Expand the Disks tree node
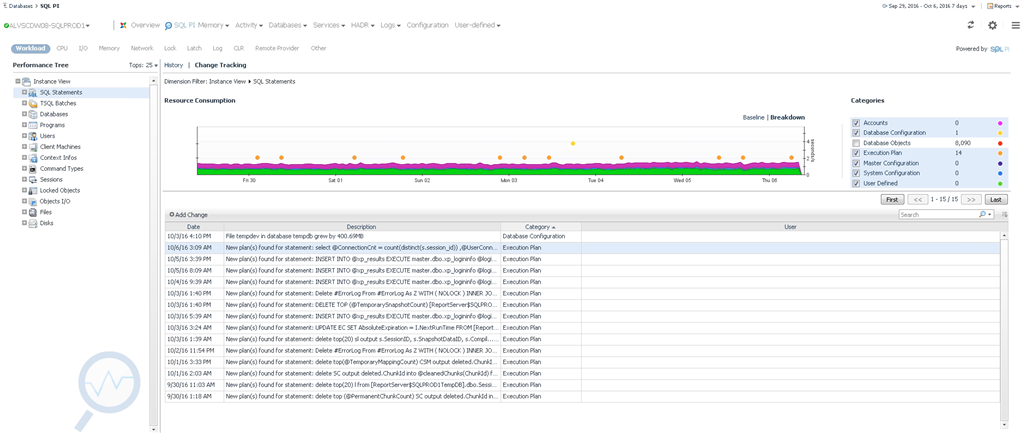 (x=24, y=223)
